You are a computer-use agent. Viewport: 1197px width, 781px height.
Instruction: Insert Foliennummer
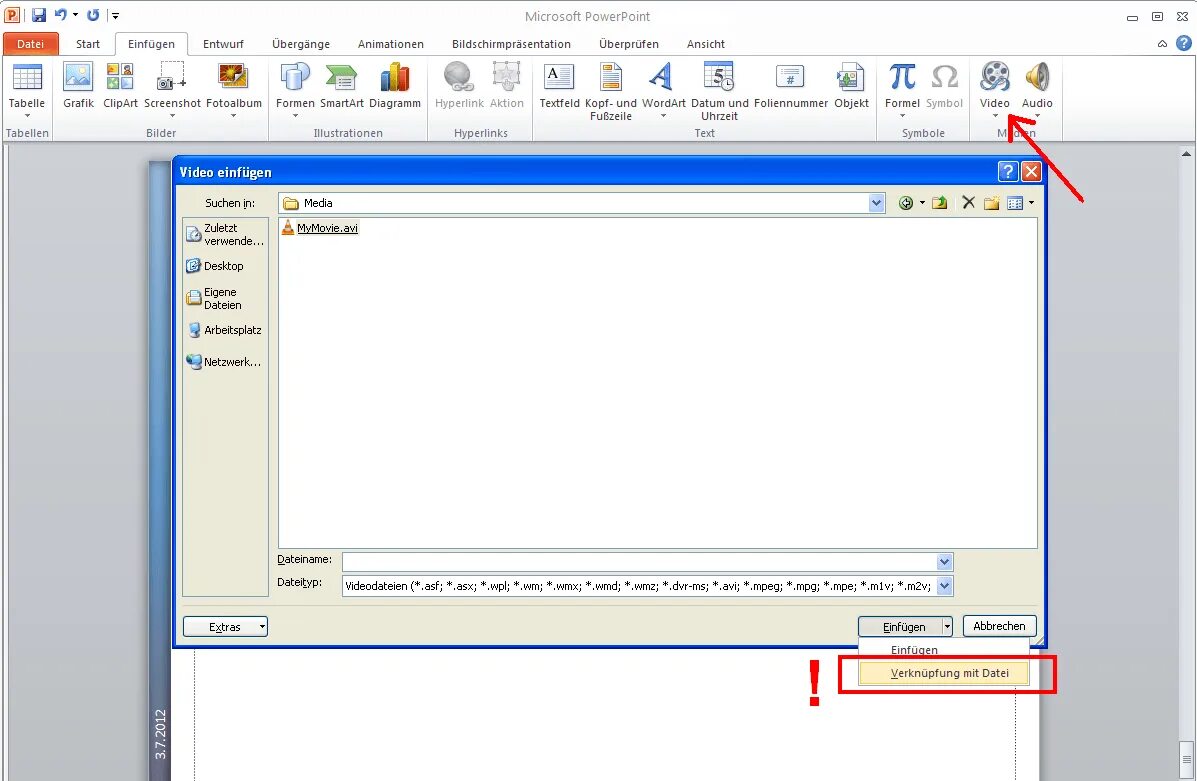(x=790, y=86)
